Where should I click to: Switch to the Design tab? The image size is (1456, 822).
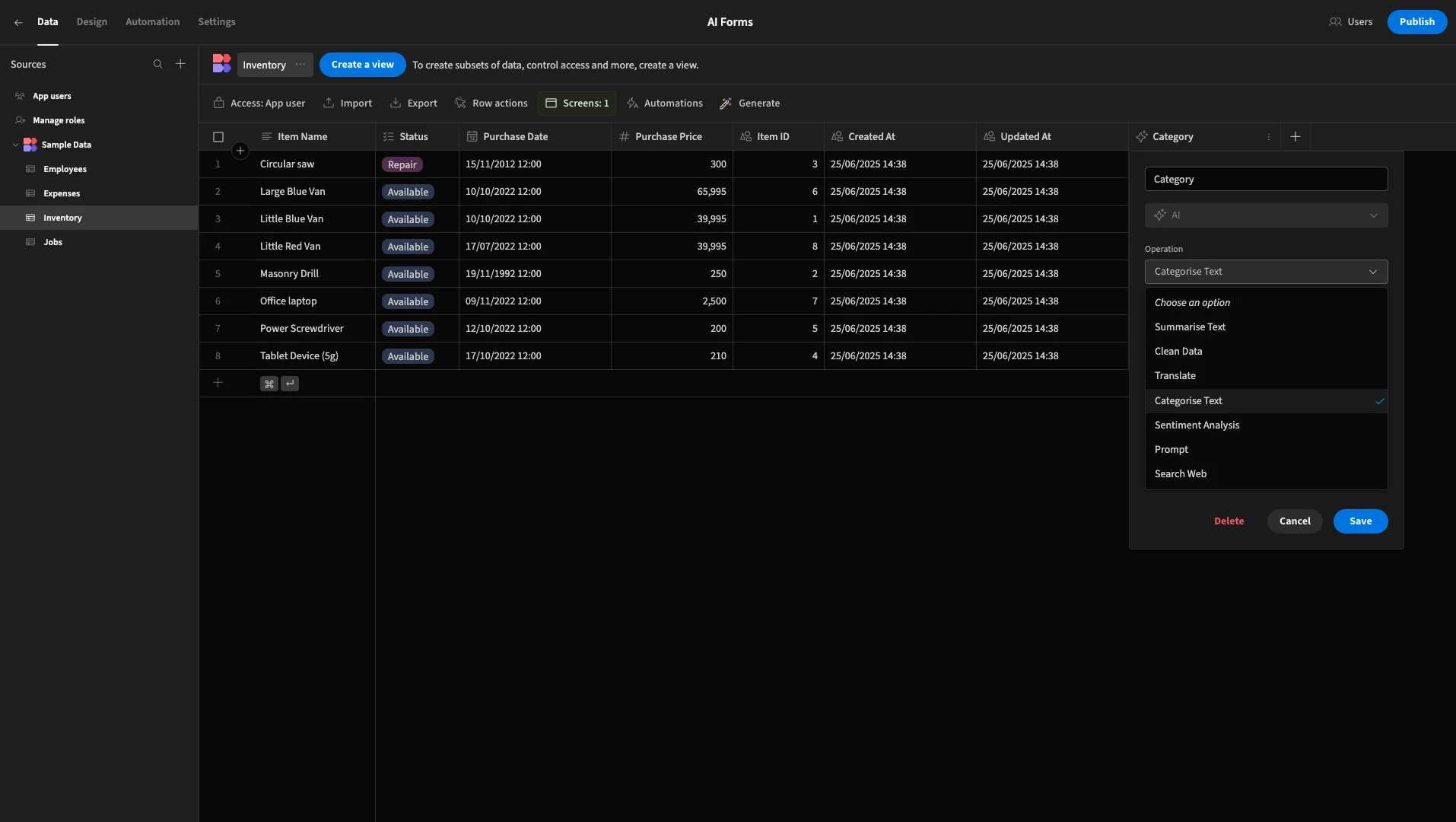coord(92,22)
